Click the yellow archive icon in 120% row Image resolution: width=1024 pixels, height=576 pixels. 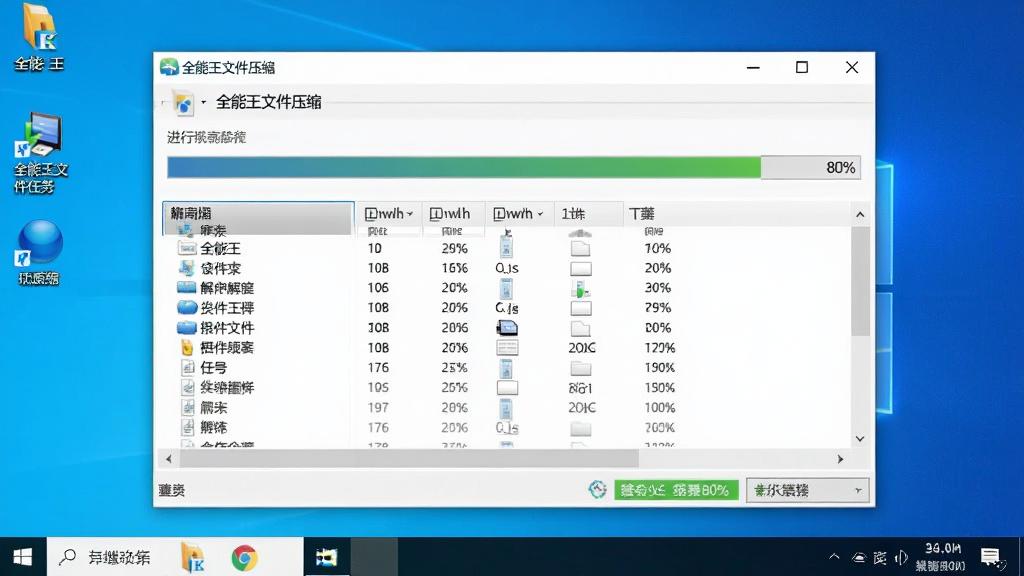(x=187, y=347)
